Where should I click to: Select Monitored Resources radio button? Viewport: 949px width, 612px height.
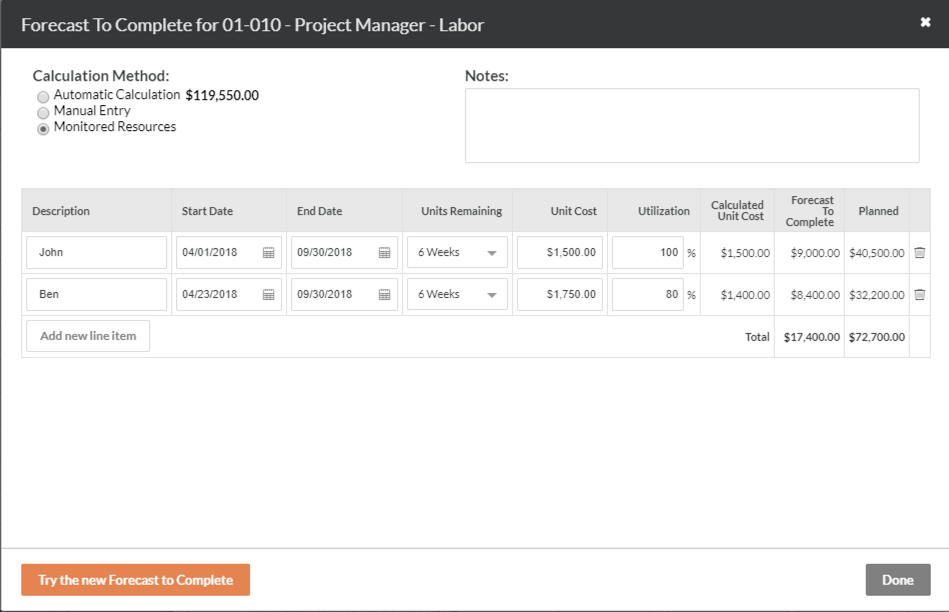[43, 129]
